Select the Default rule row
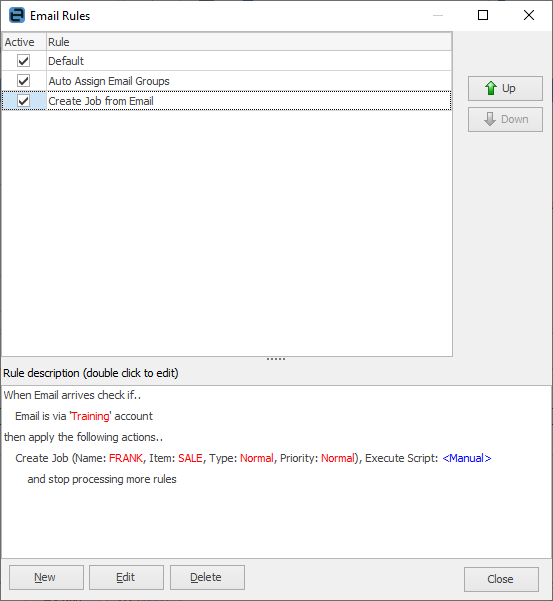 [226, 61]
